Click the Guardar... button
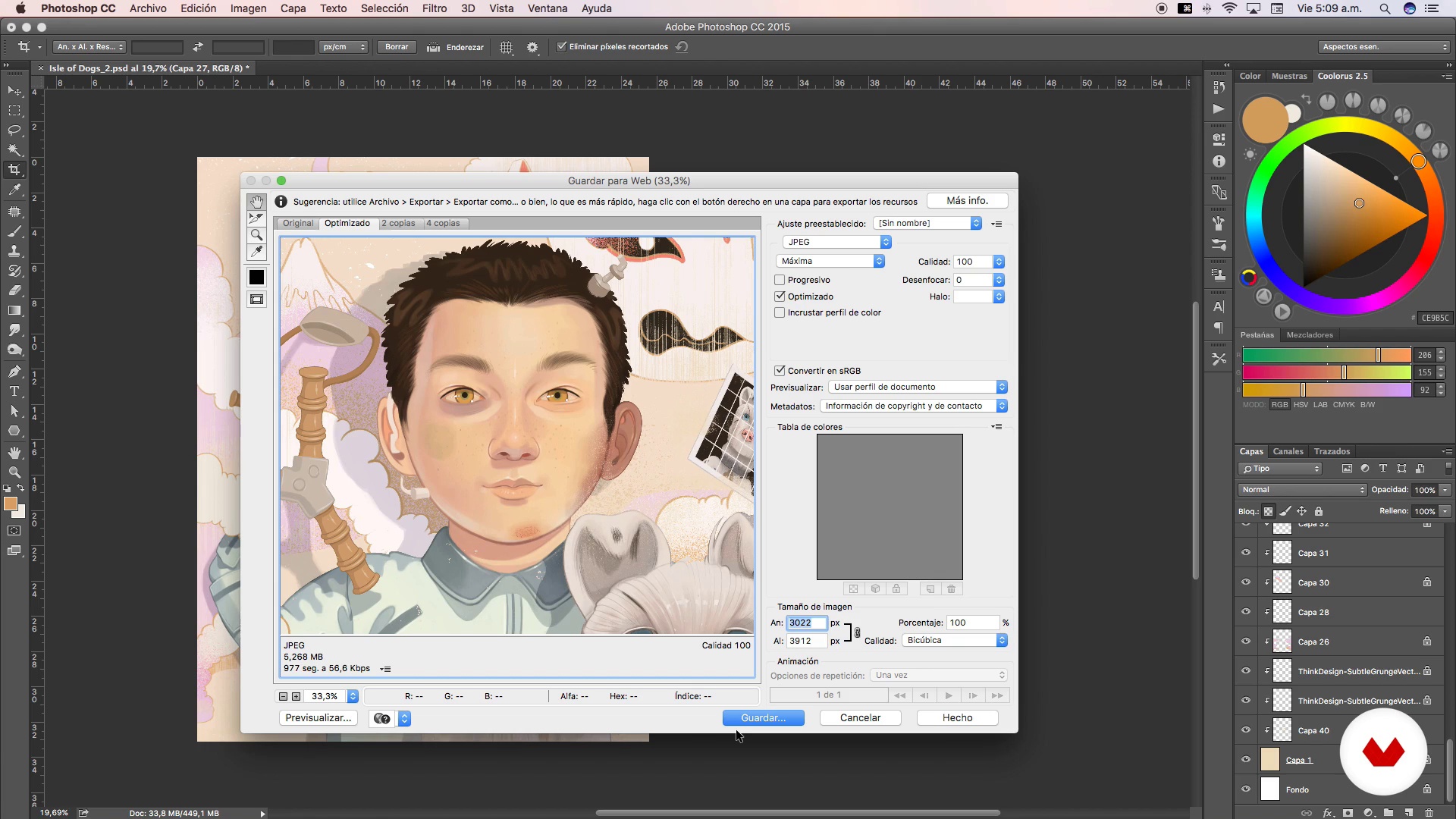Screen dimensions: 1456x819 tap(763, 717)
